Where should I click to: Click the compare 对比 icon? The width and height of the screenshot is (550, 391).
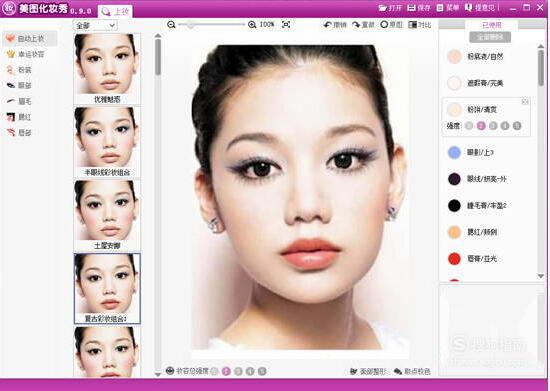[x=412, y=25]
